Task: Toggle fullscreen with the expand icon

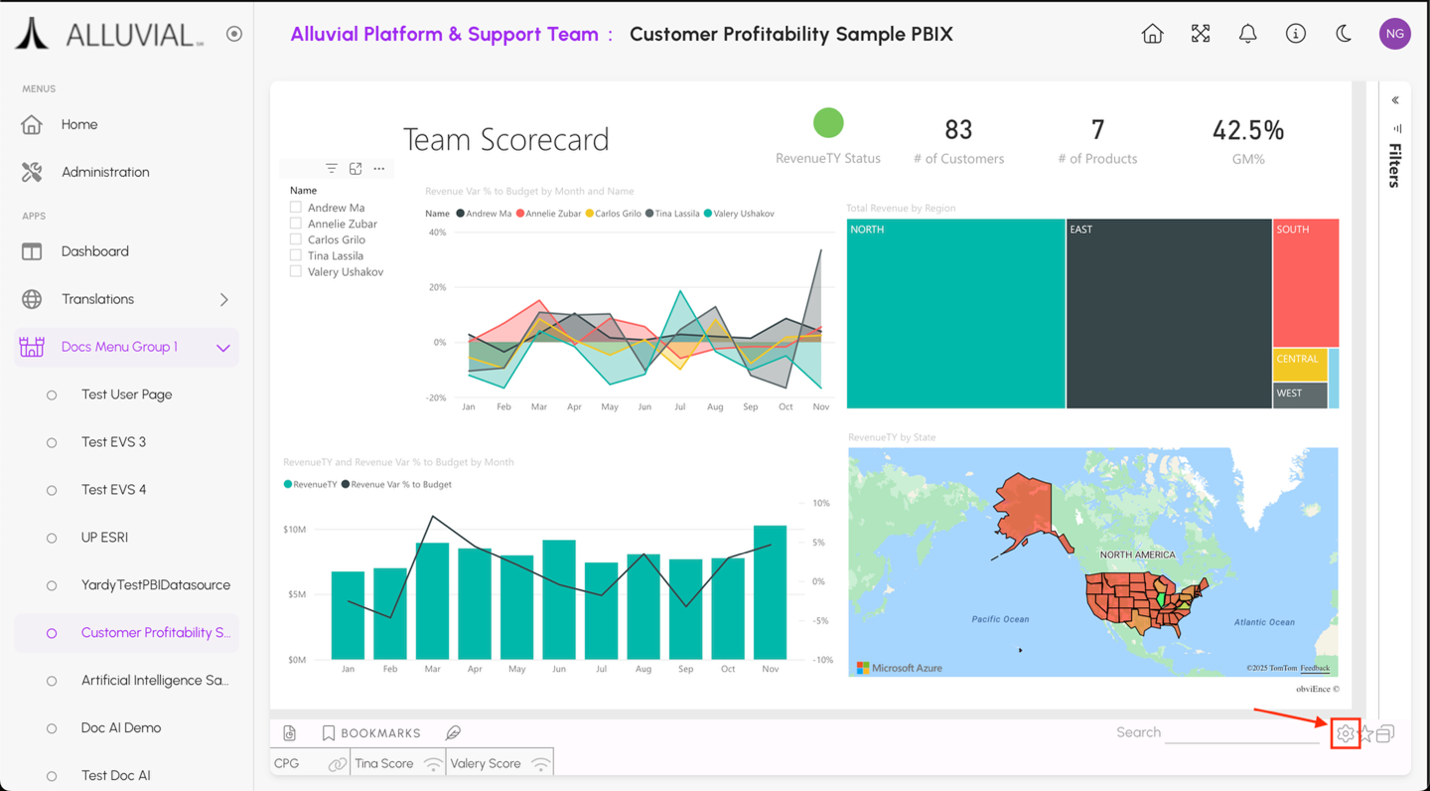Action: pos(1200,34)
